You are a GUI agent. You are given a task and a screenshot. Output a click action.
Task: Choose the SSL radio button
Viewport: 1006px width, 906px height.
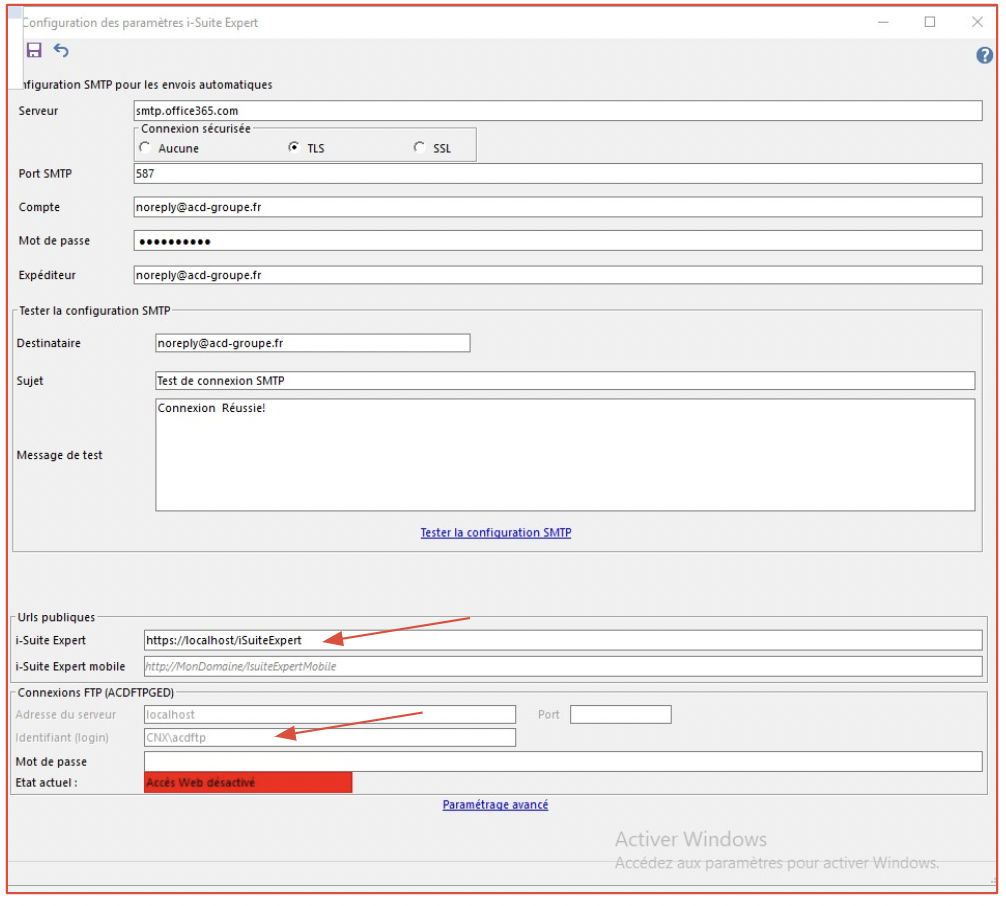click(419, 148)
